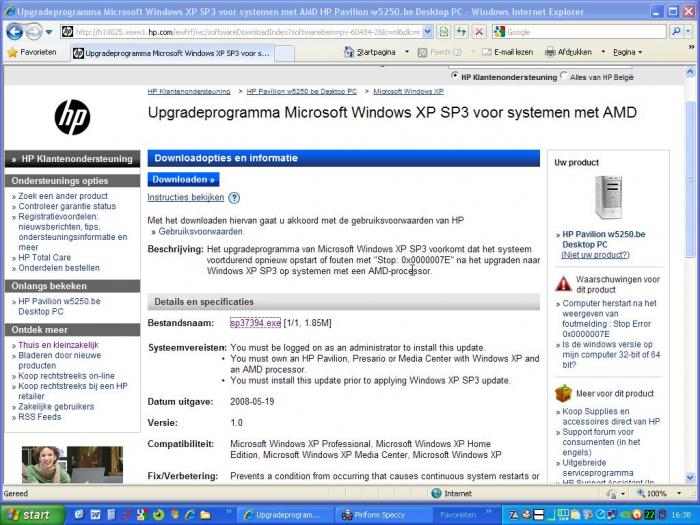This screenshot has height=525, width=700.
Task: Click the blue Downloaden button
Action: pos(183,179)
